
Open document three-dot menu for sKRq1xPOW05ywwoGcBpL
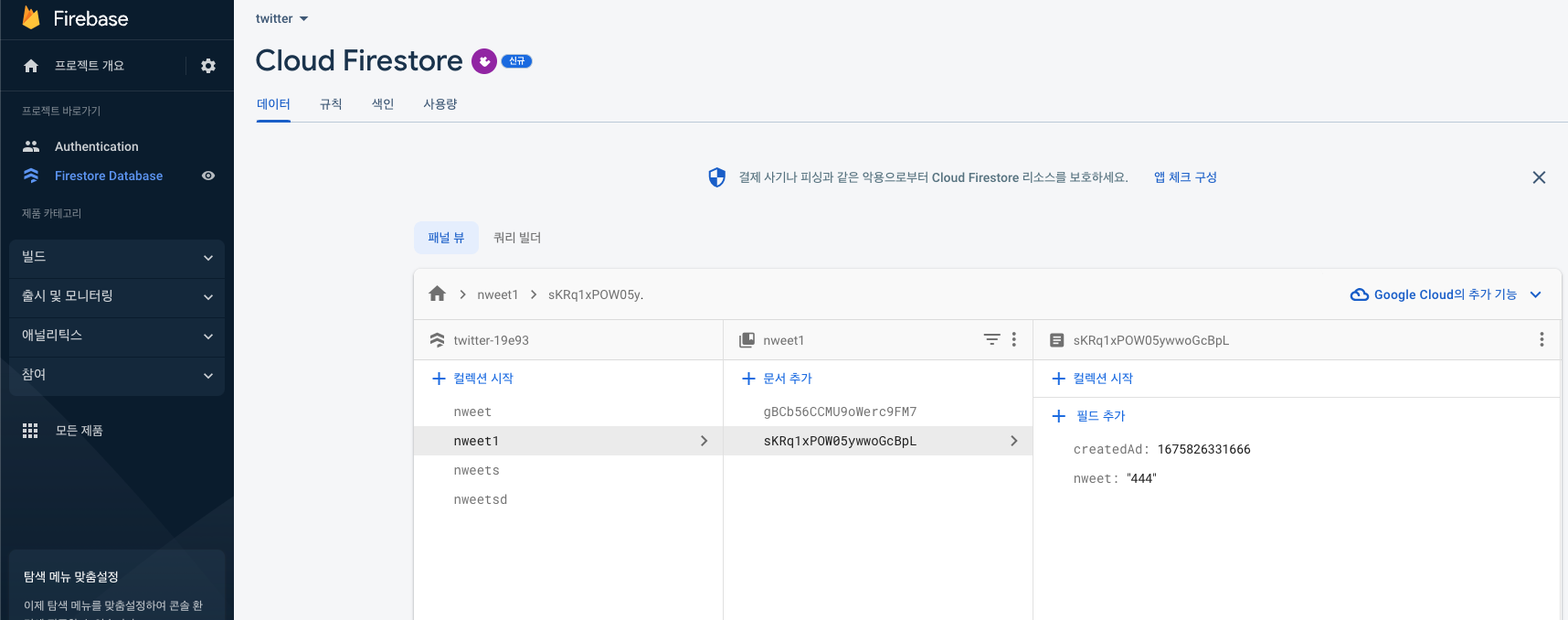click(x=1542, y=339)
